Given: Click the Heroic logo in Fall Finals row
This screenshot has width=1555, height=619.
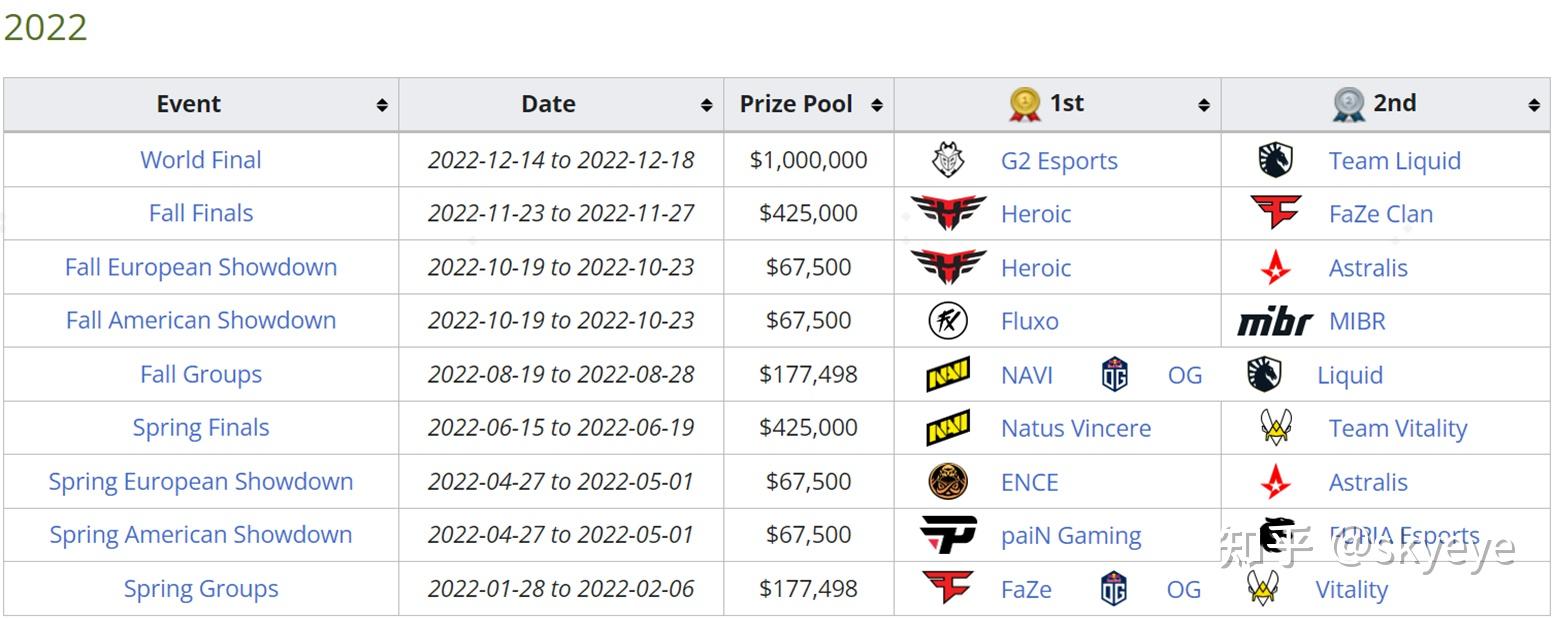Looking at the screenshot, I should click(946, 213).
